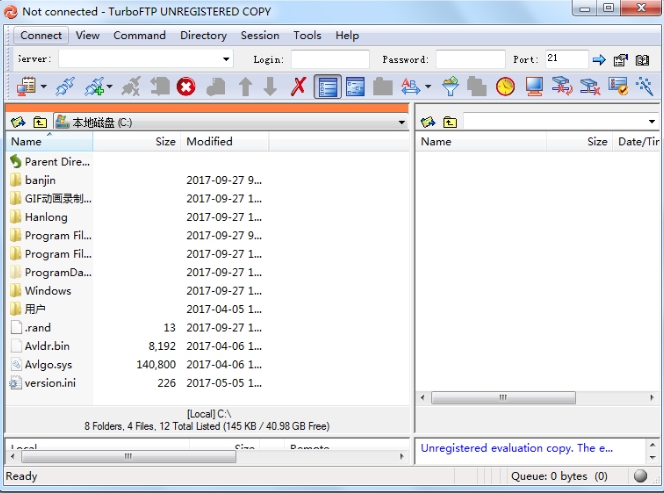This screenshot has height=493, width=664.
Task: Select the banjin folder
Action: [33, 180]
